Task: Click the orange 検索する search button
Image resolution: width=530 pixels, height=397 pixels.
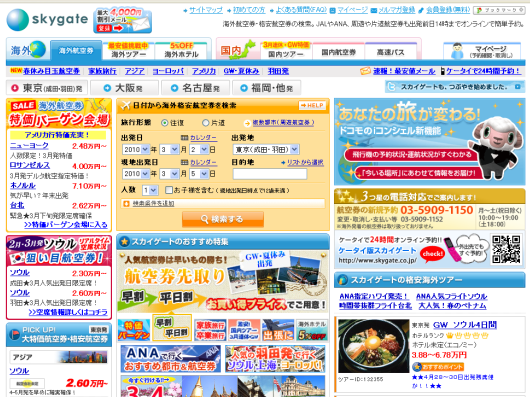Action: click(223, 219)
